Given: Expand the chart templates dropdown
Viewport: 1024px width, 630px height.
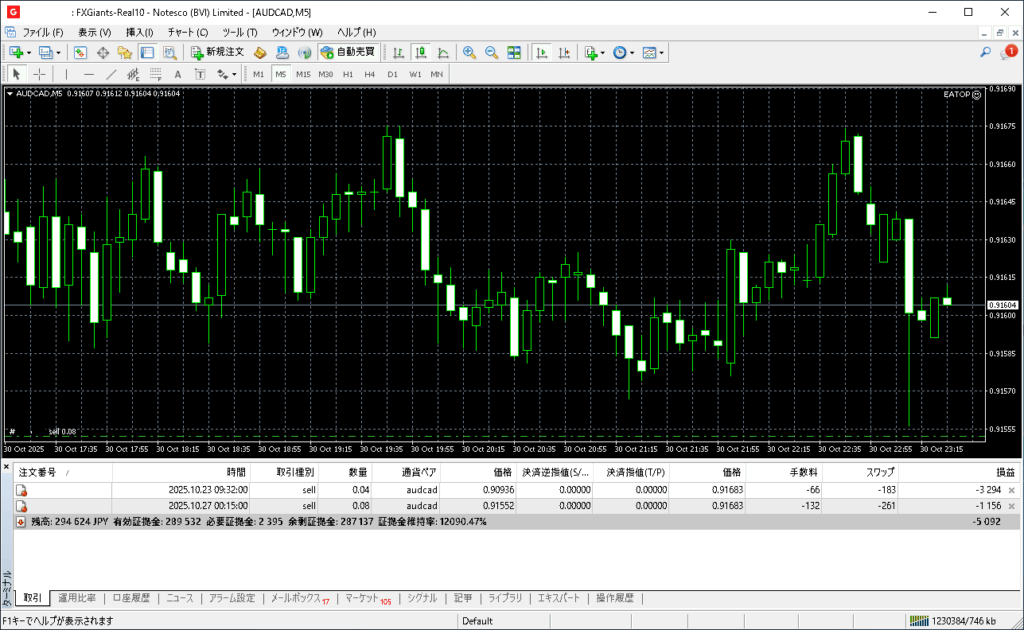Looking at the screenshot, I should pyautogui.click(x=661, y=52).
